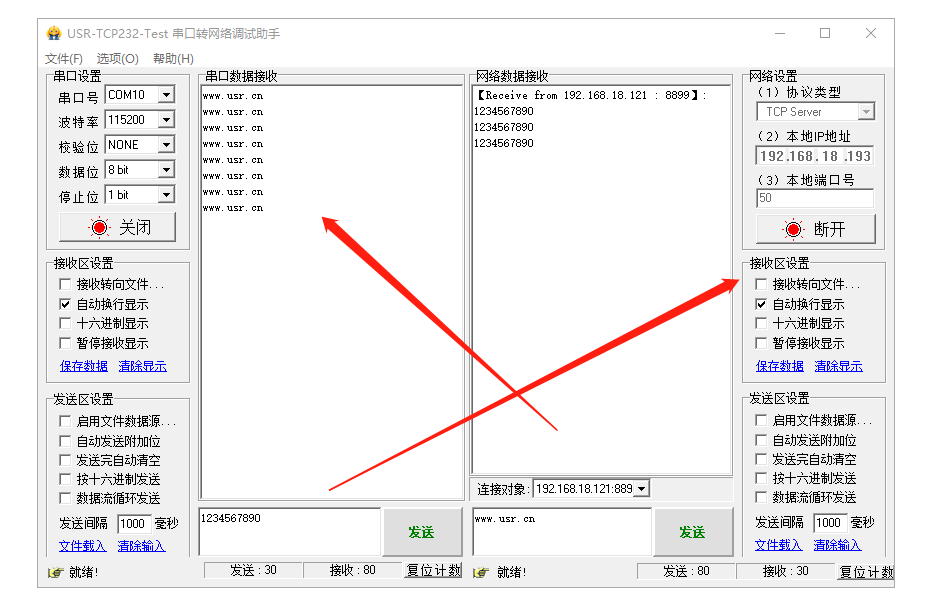Enable serial 发送完自动清空 checkbox

[x=65, y=460]
